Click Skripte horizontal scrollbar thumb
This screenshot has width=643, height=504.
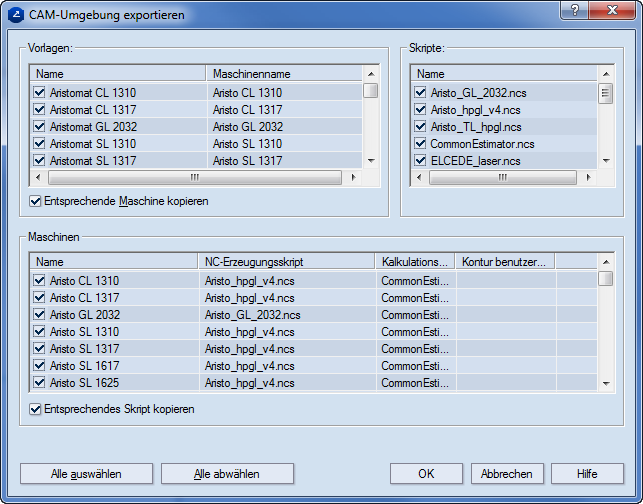coord(503,177)
